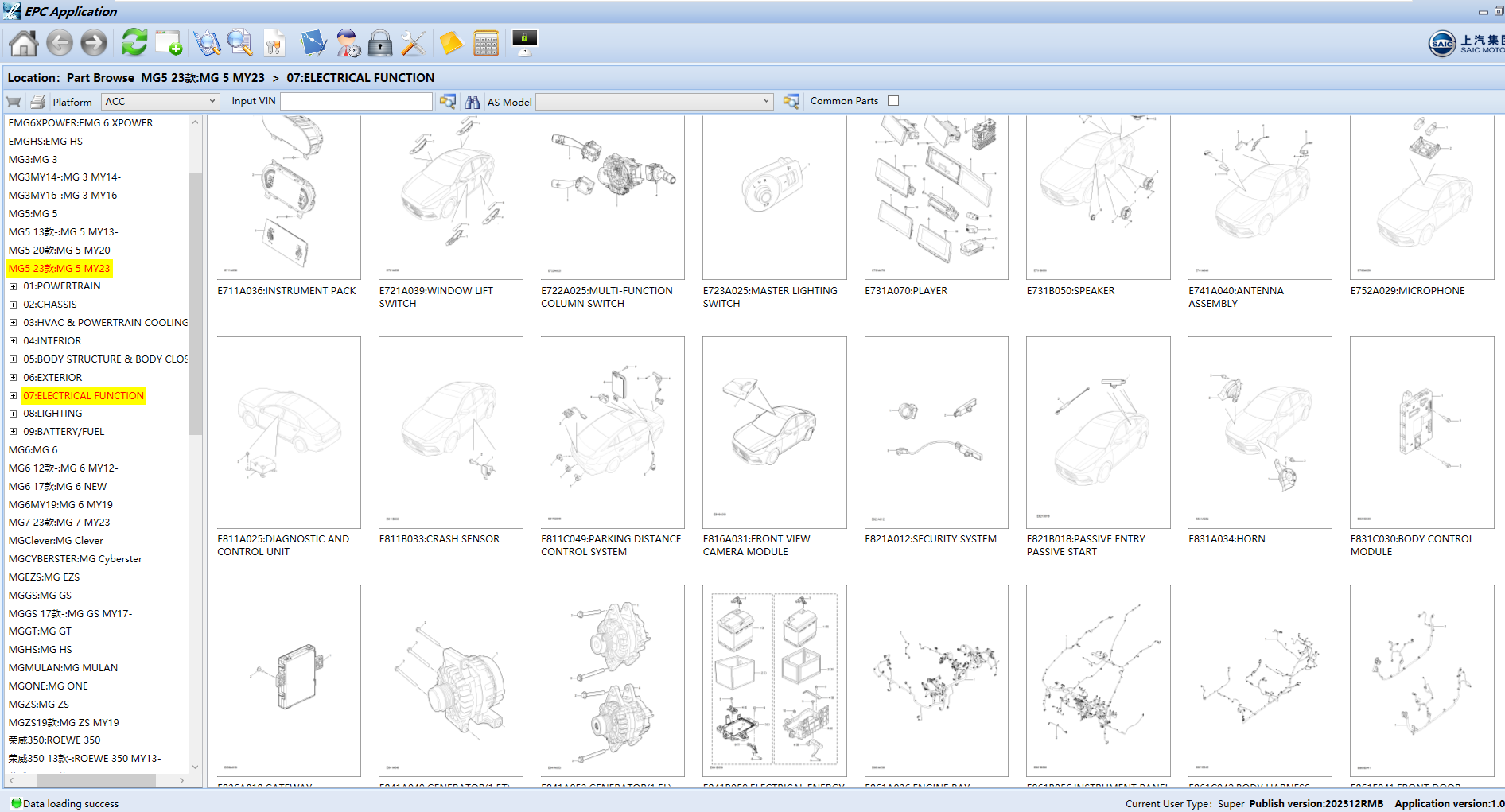This screenshot has width=1505, height=812.
Task: Expand the 07:ELECTRICAL FUNCTION tree node
Action: click(x=13, y=395)
